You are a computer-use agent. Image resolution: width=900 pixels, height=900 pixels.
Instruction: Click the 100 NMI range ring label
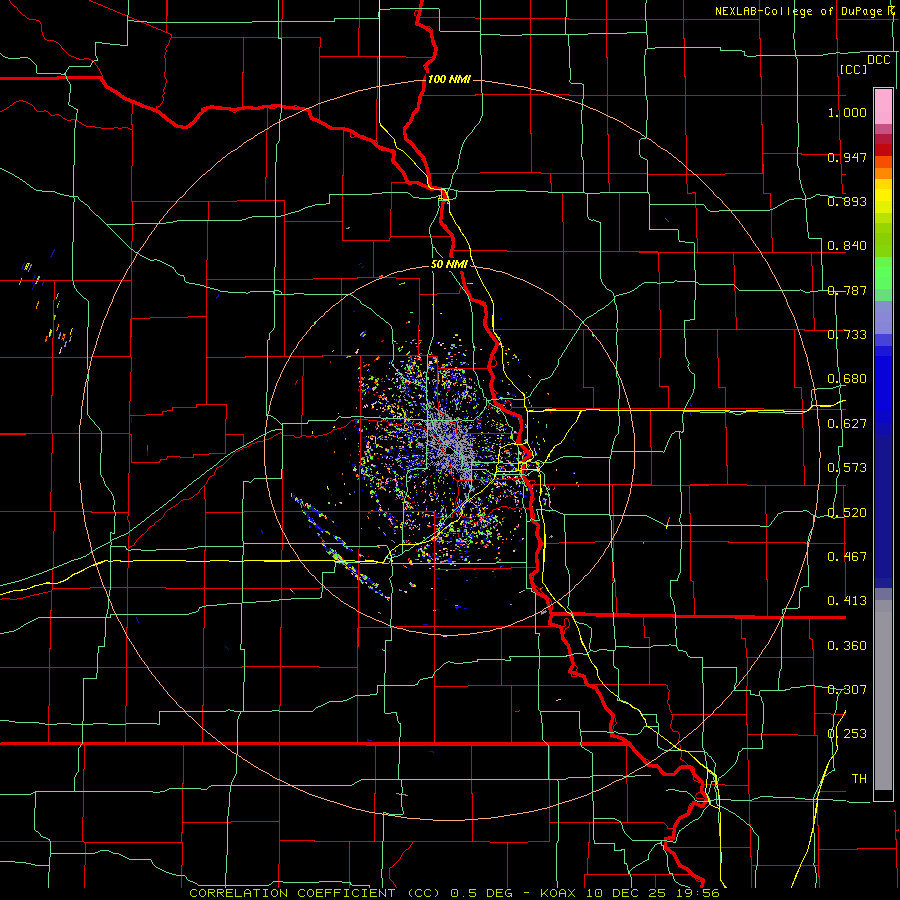pyautogui.click(x=449, y=79)
